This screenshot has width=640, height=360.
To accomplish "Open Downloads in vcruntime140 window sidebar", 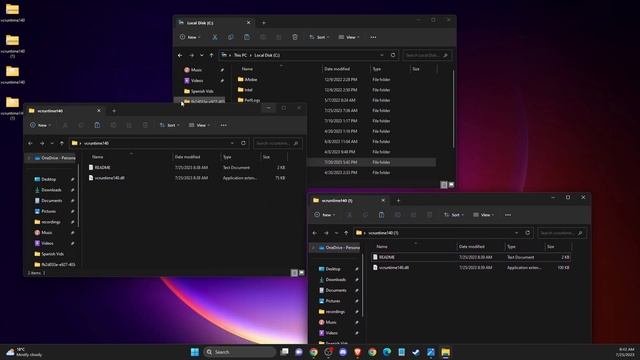I will tap(51, 190).
